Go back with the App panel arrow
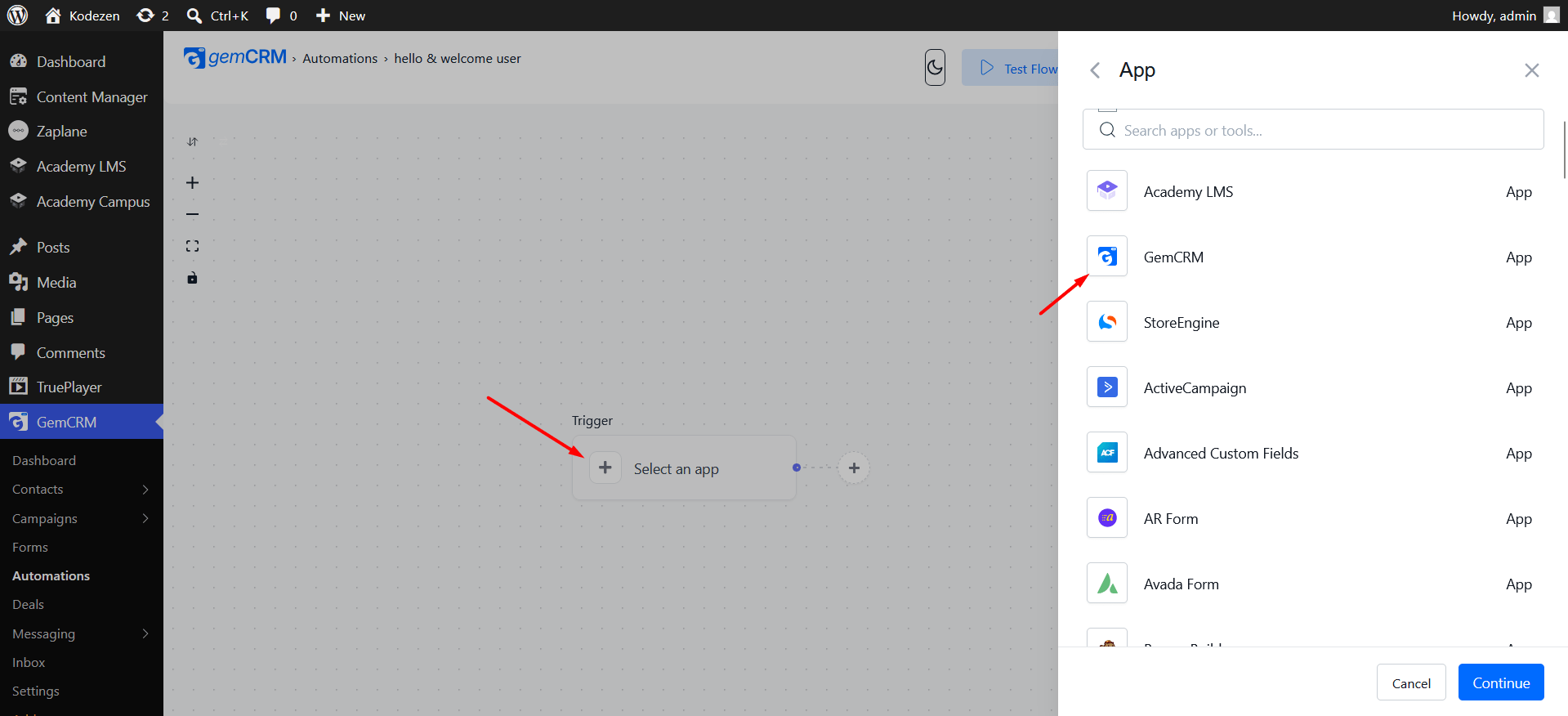 coord(1095,70)
